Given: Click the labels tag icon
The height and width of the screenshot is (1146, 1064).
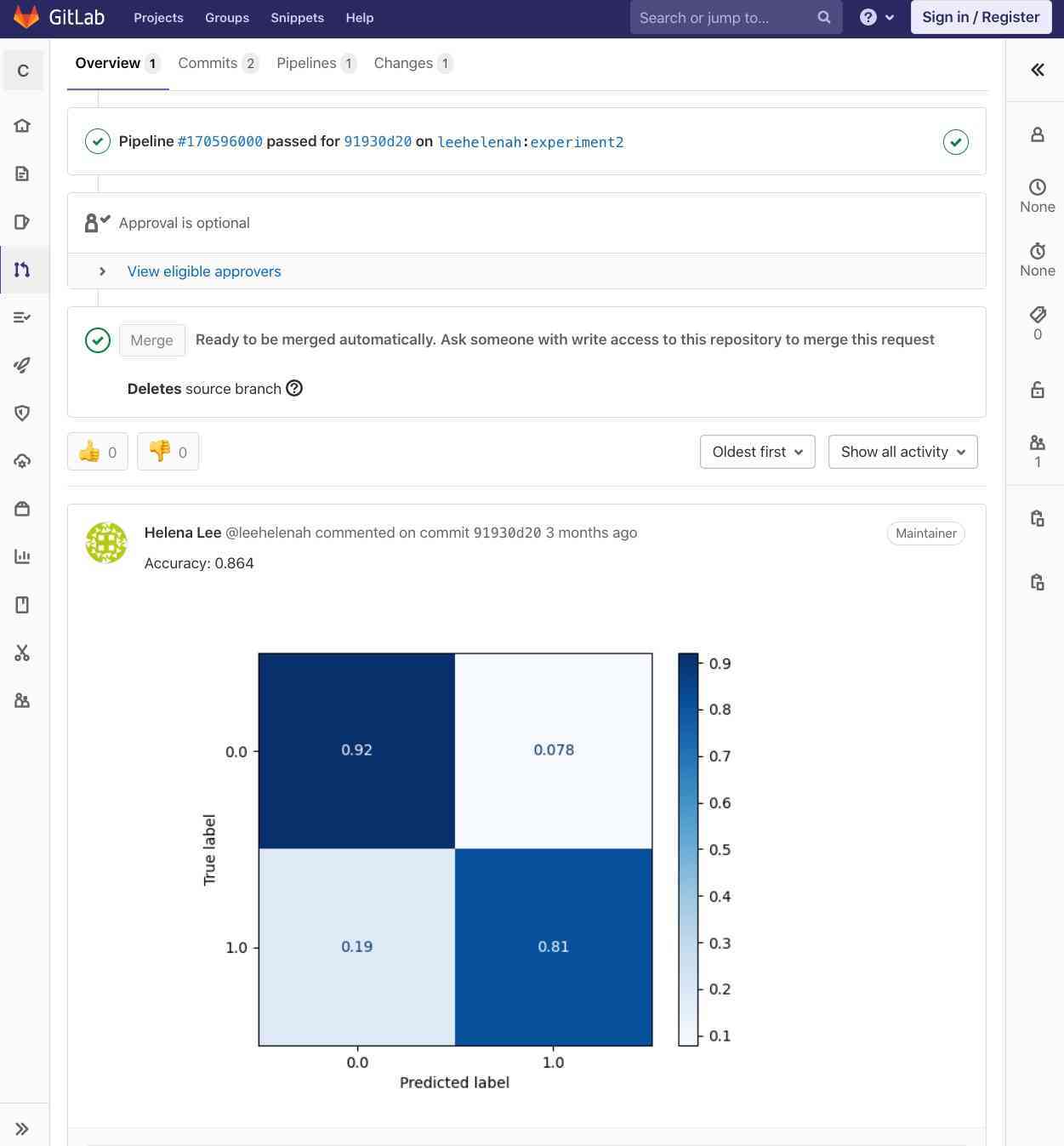Looking at the screenshot, I should (x=1037, y=315).
